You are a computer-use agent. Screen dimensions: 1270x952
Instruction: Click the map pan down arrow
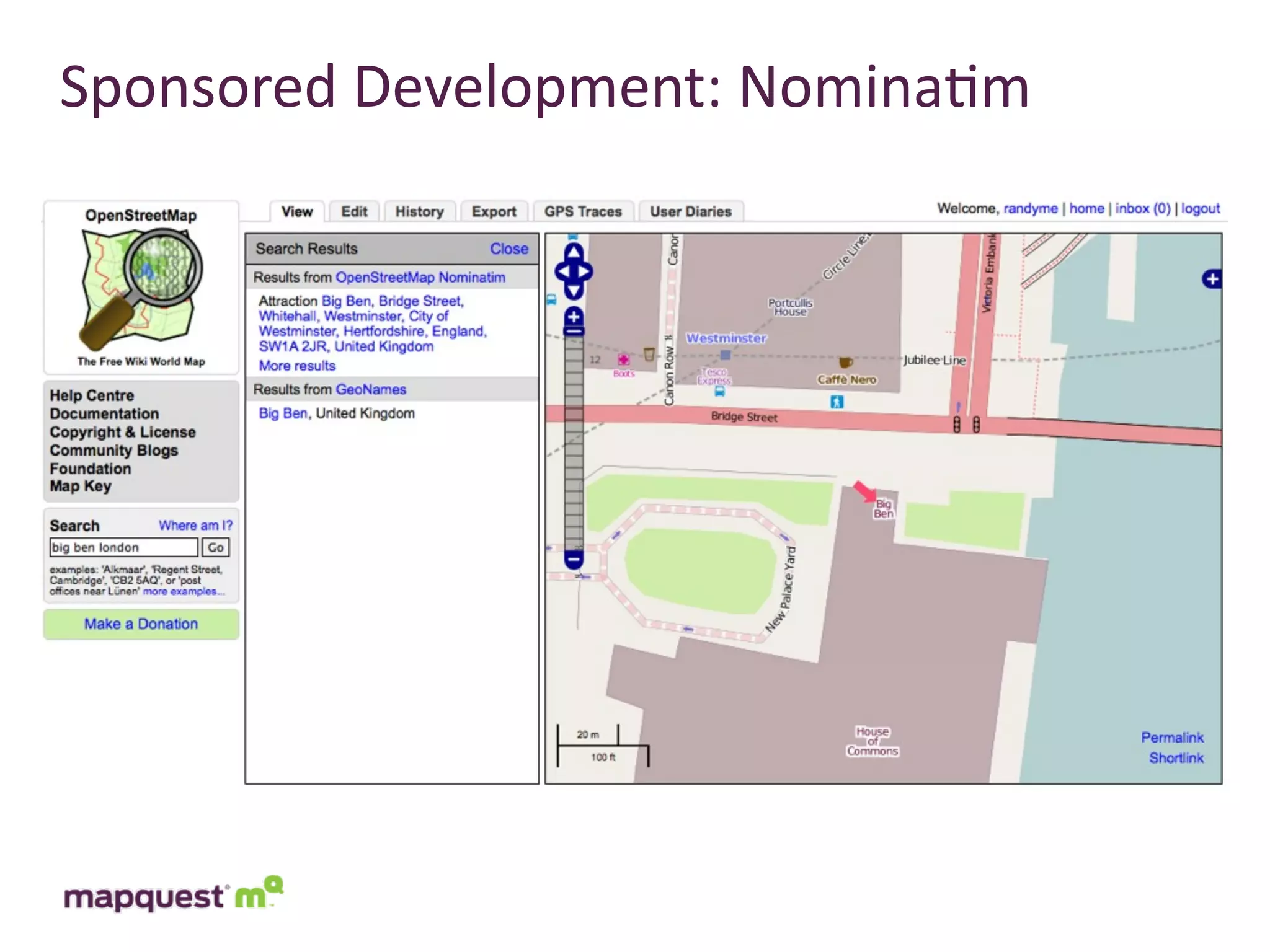574,291
